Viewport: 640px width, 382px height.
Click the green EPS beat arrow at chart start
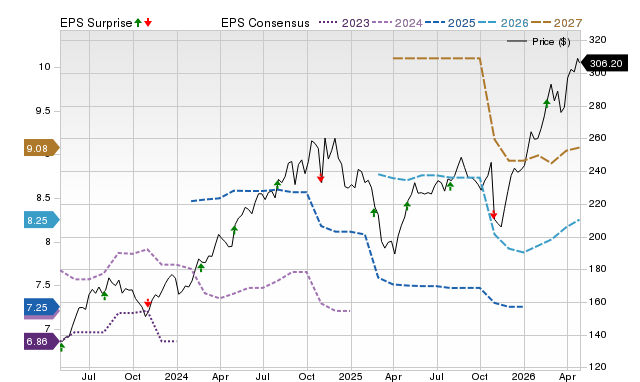[x=62, y=347]
